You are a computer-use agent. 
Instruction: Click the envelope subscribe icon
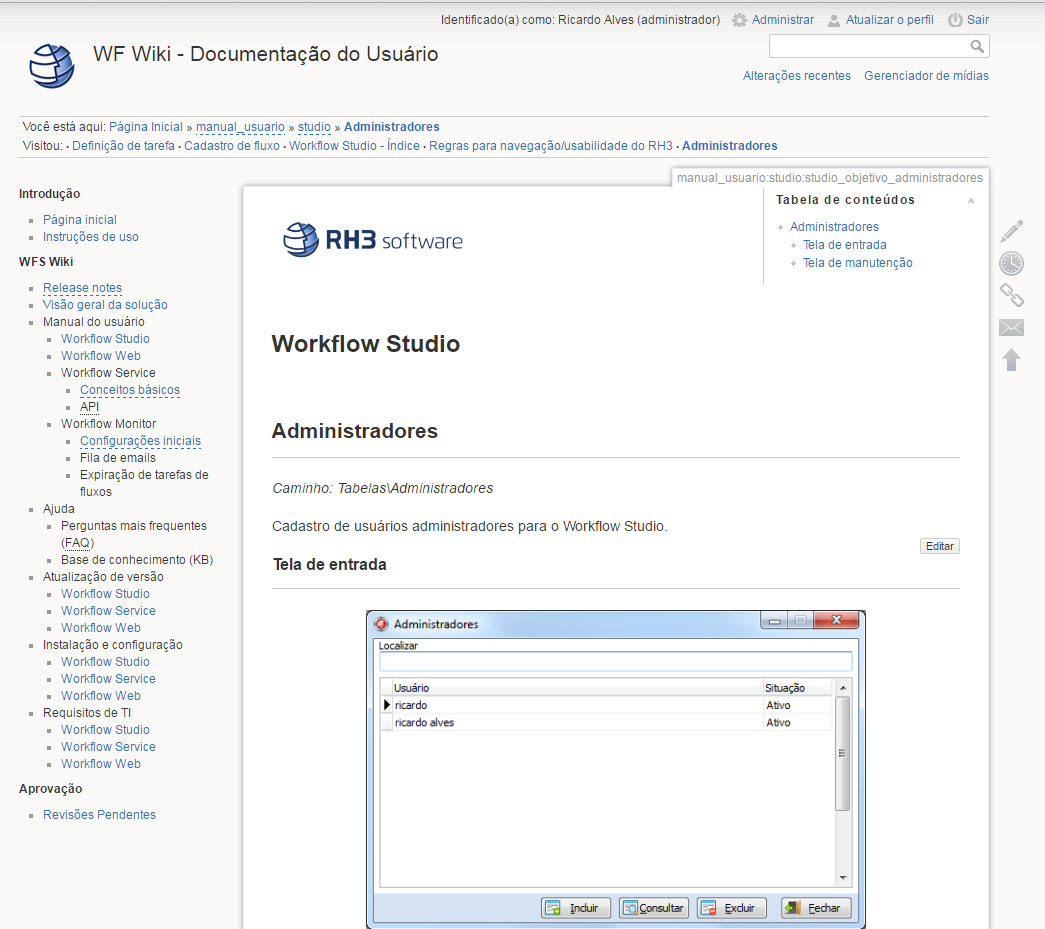point(1011,328)
